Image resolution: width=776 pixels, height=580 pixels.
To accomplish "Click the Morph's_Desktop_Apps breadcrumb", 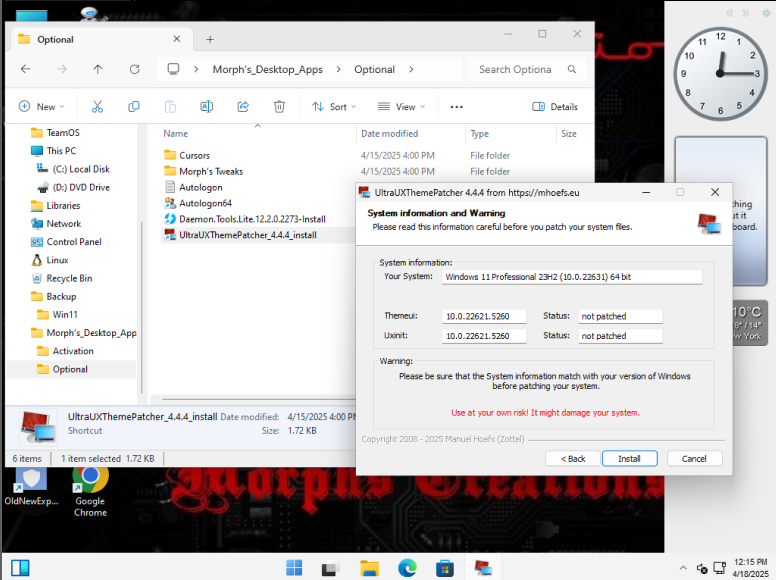I will (268, 69).
